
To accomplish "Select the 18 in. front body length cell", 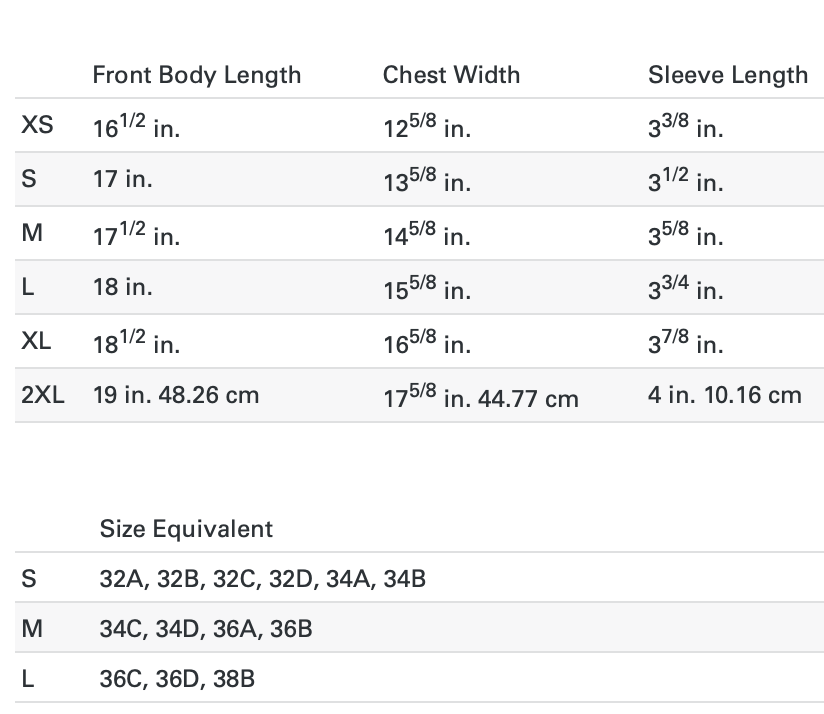I will point(122,287).
